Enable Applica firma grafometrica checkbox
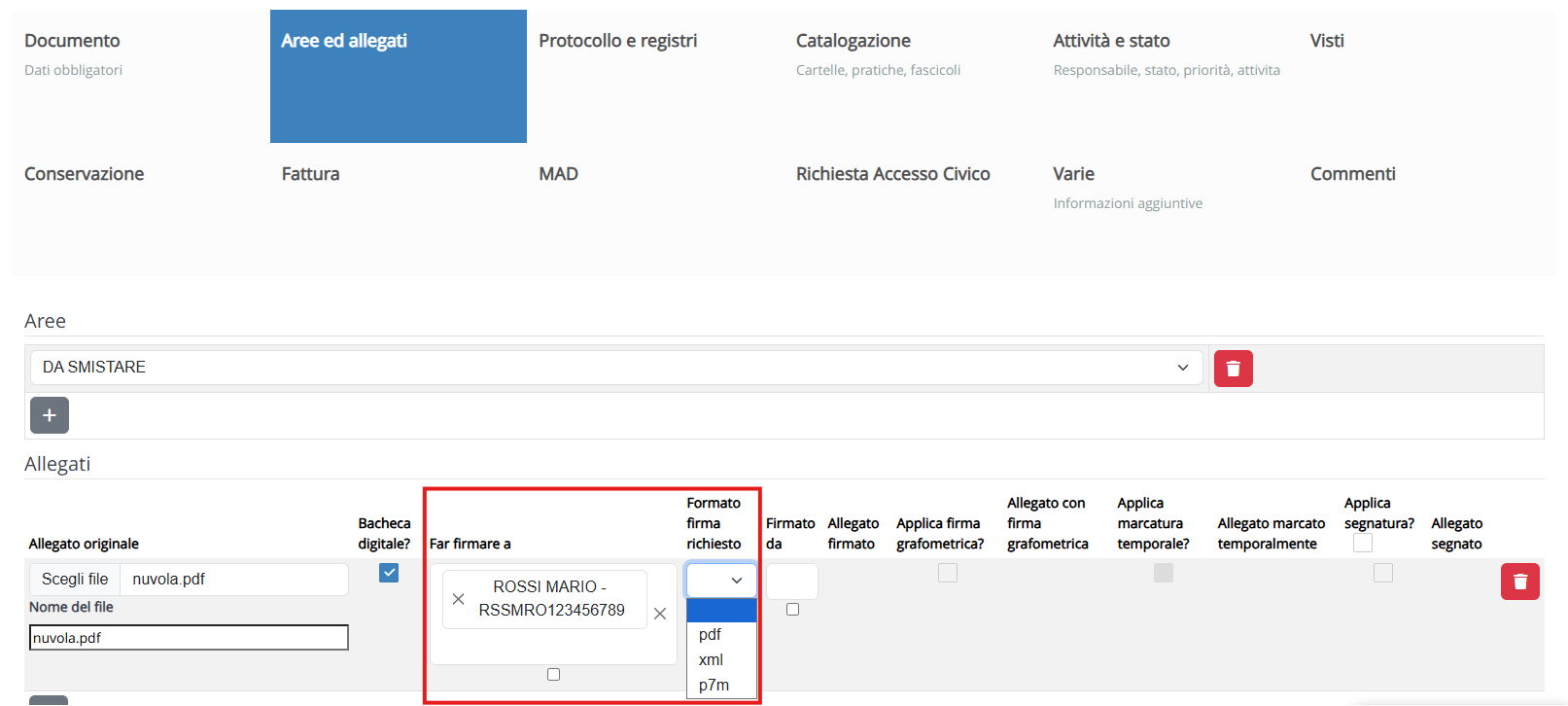The height and width of the screenshot is (706, 1568). coord(948,573)
